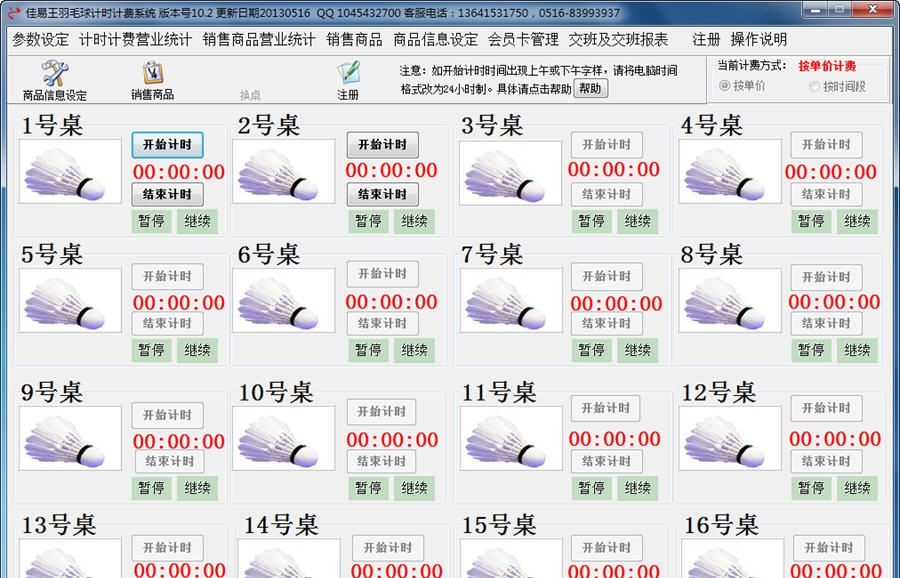Click shuttlecock image of 7号桌
The image size is (900, 578).
[511, 300]
